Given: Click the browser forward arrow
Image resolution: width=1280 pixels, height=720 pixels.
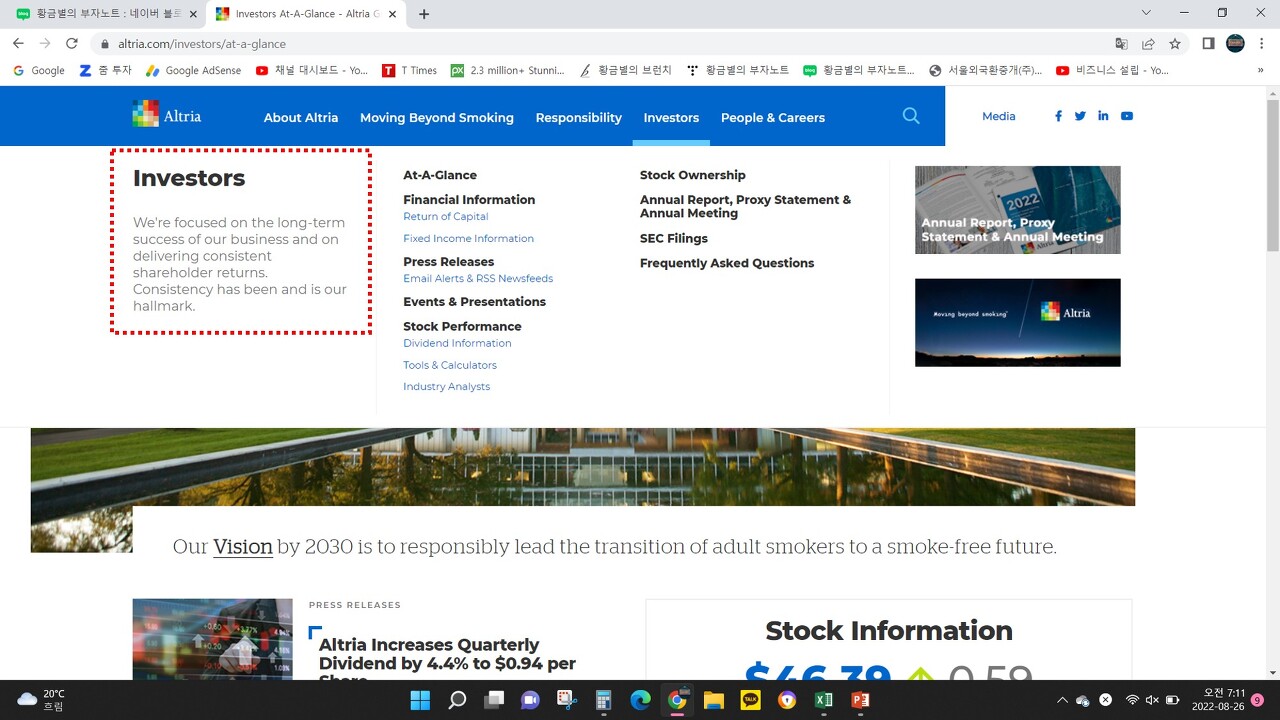Looking at the screenshot, I should 45,44.
